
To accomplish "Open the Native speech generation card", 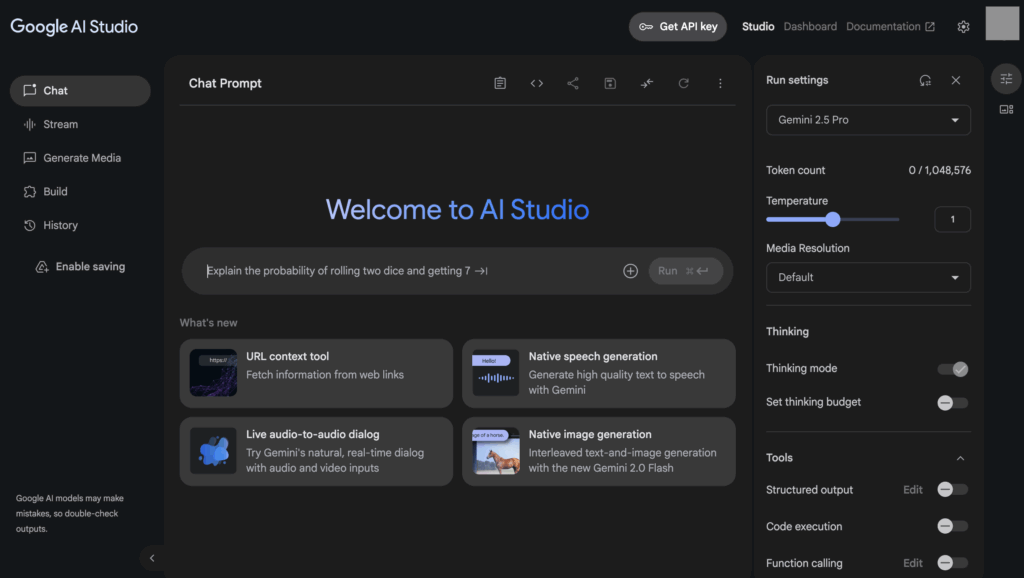I will (x=599, y=374).
